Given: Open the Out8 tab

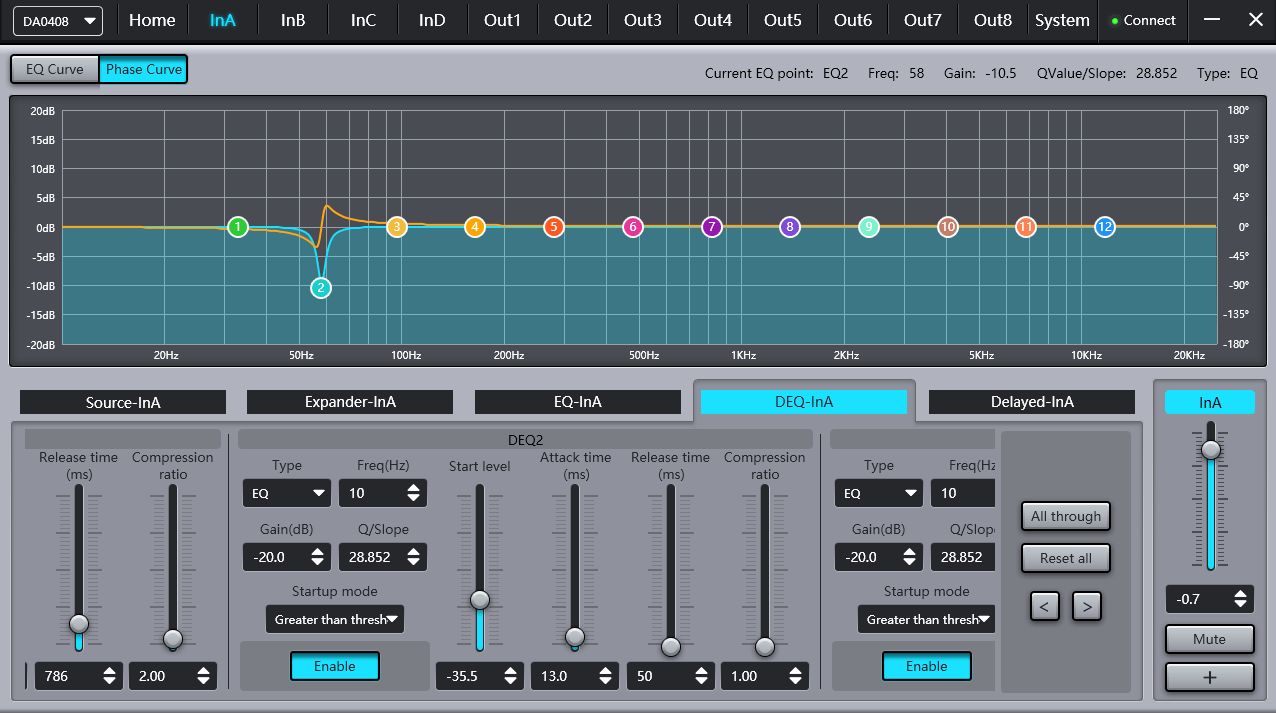Looking at the screenshot, I should pos(993,20).
